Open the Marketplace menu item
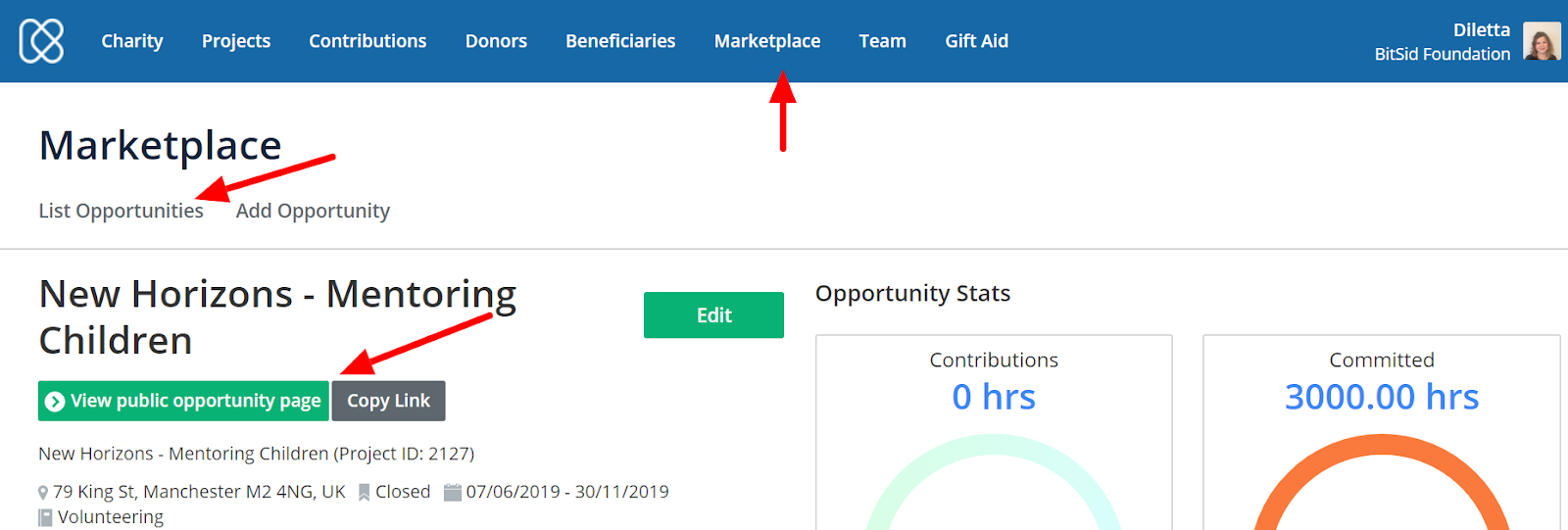Viewport: 1568px width, 530px height. [767, 41]
